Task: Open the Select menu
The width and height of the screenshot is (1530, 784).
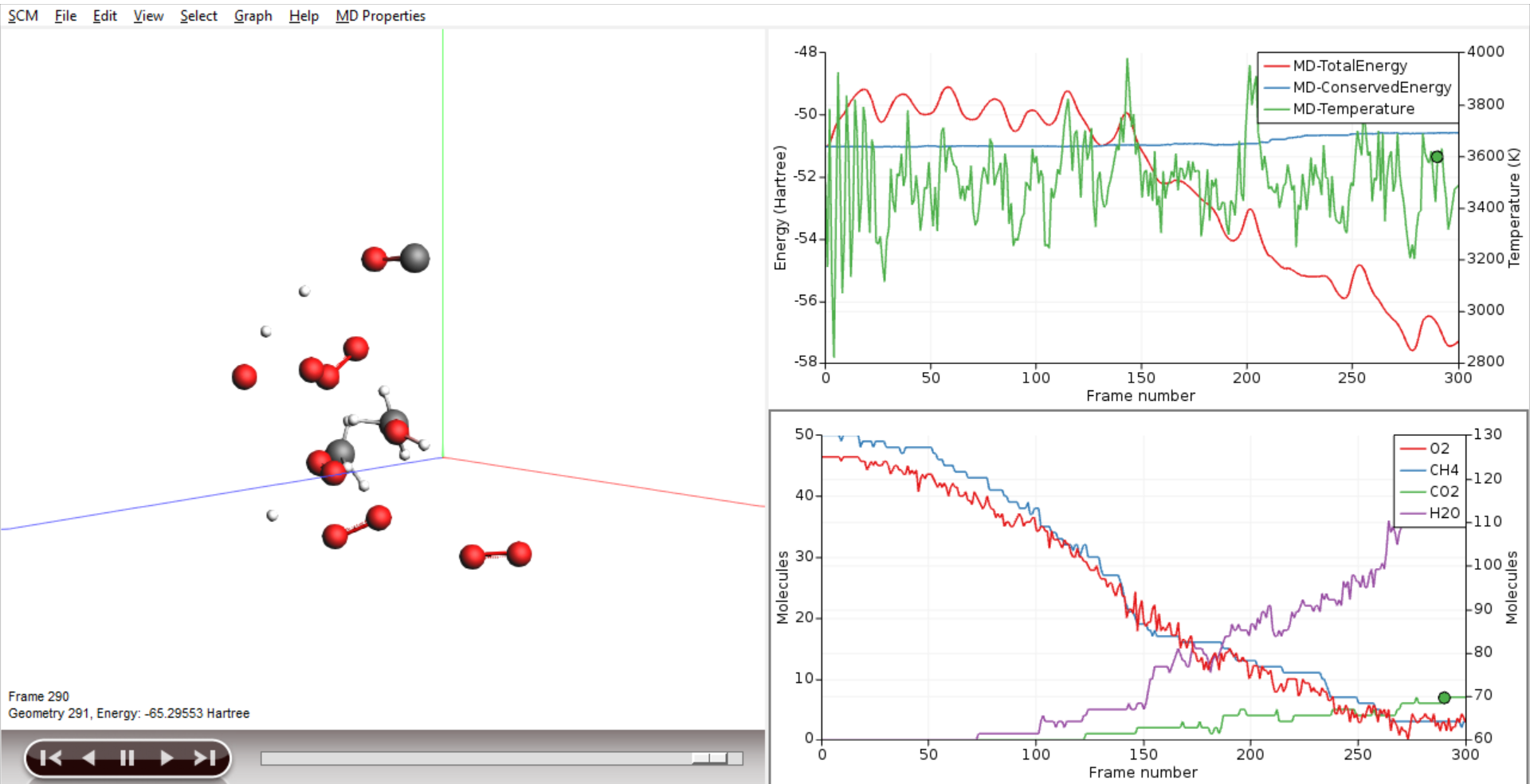Action: [x=198, y=16]
